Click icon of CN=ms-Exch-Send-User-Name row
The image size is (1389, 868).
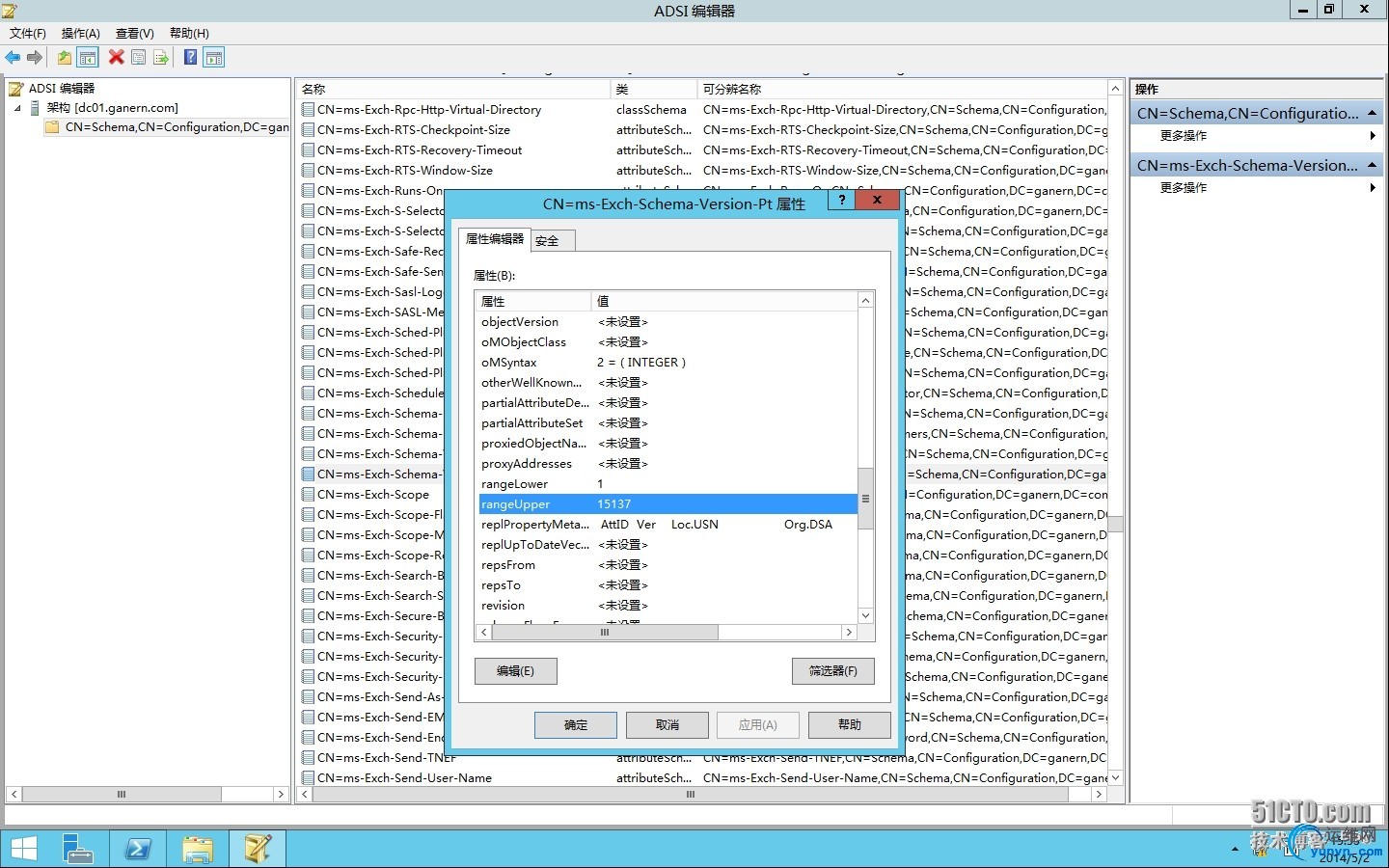click(x=308, y=778)
